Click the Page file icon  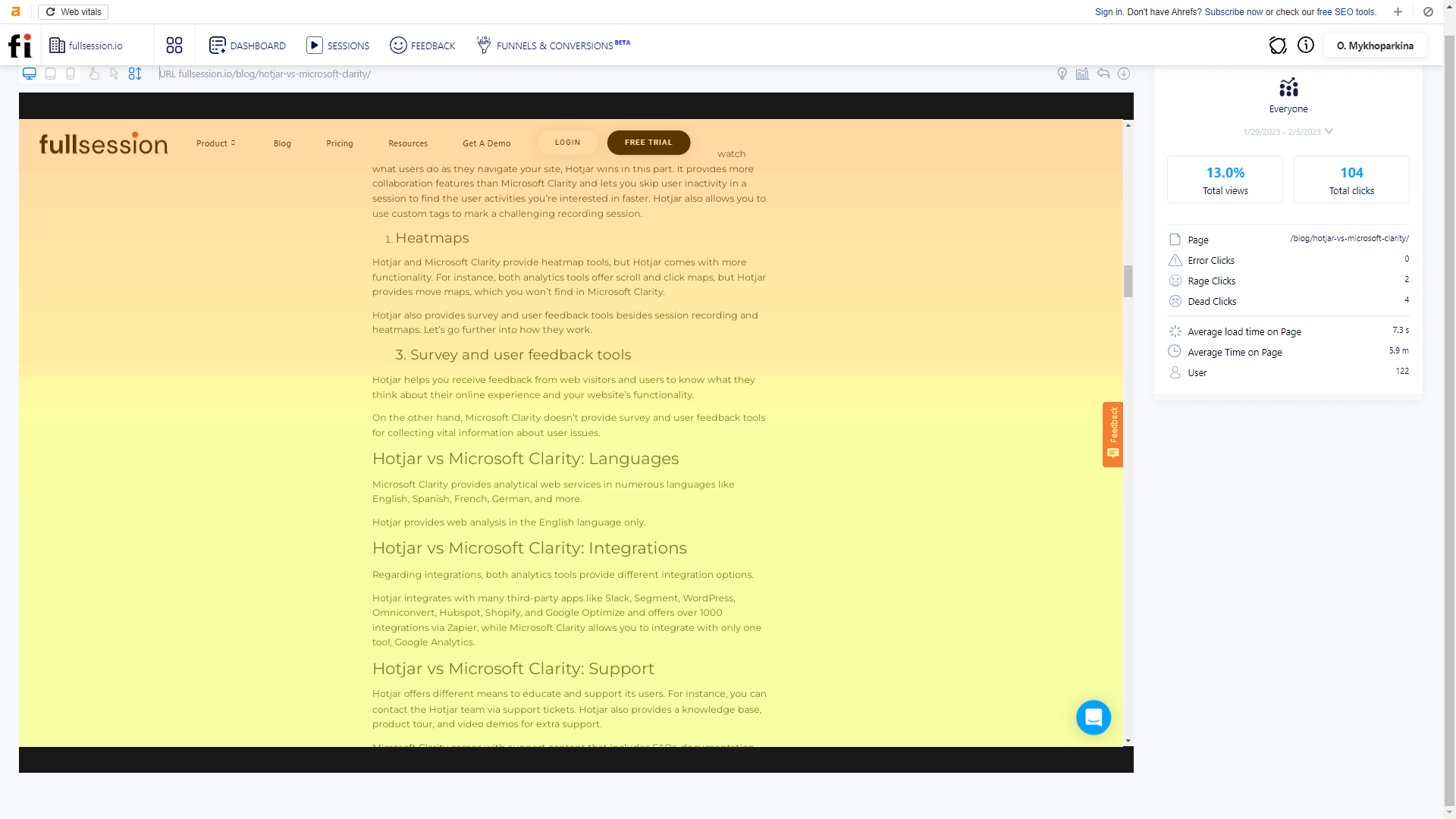pos(1175,240)
